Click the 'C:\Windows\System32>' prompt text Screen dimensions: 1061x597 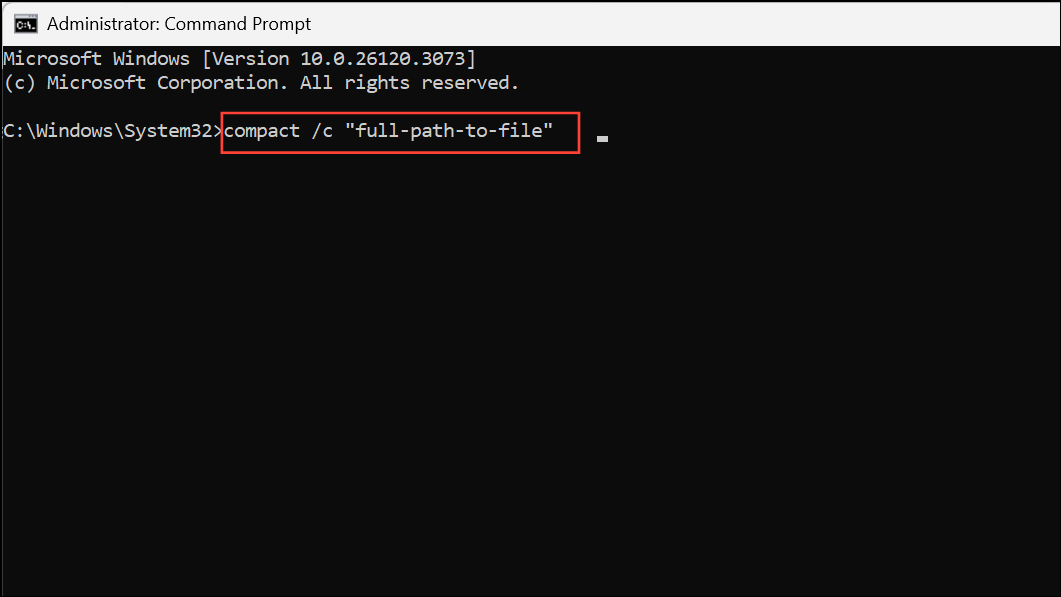113,131
